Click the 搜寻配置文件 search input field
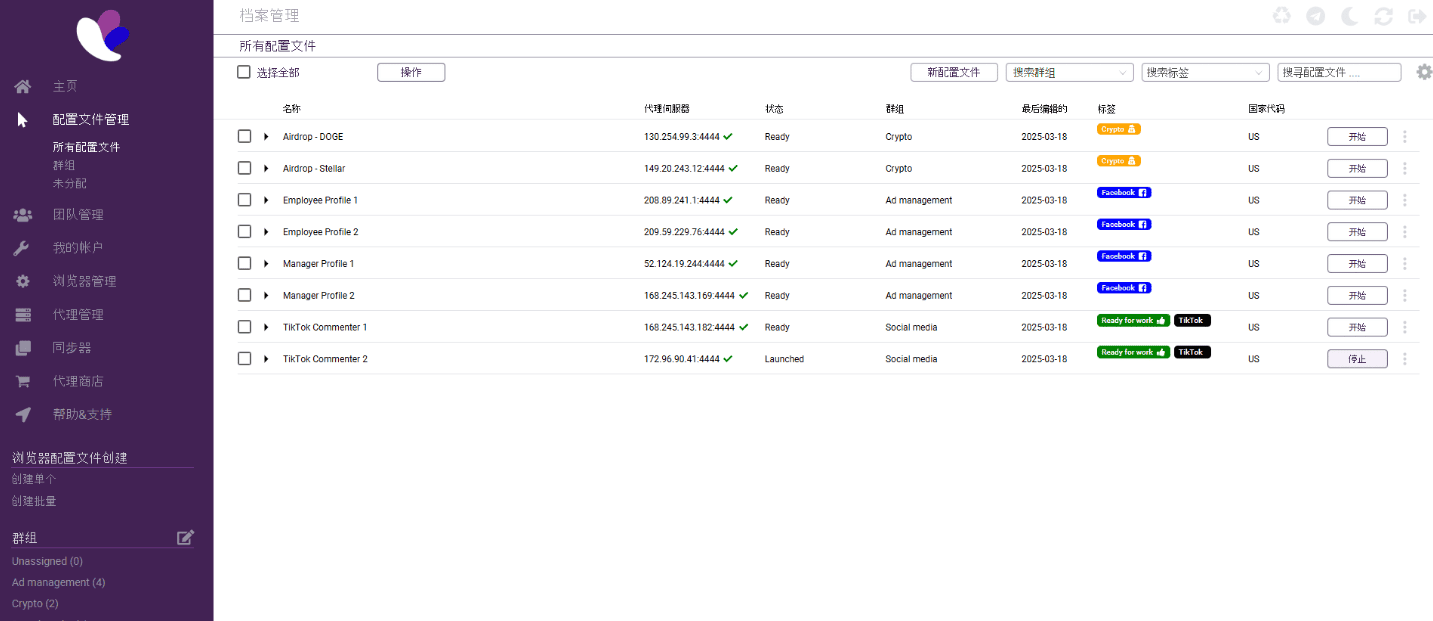Screen dimensions: 1433x621 pos(1339,73)
